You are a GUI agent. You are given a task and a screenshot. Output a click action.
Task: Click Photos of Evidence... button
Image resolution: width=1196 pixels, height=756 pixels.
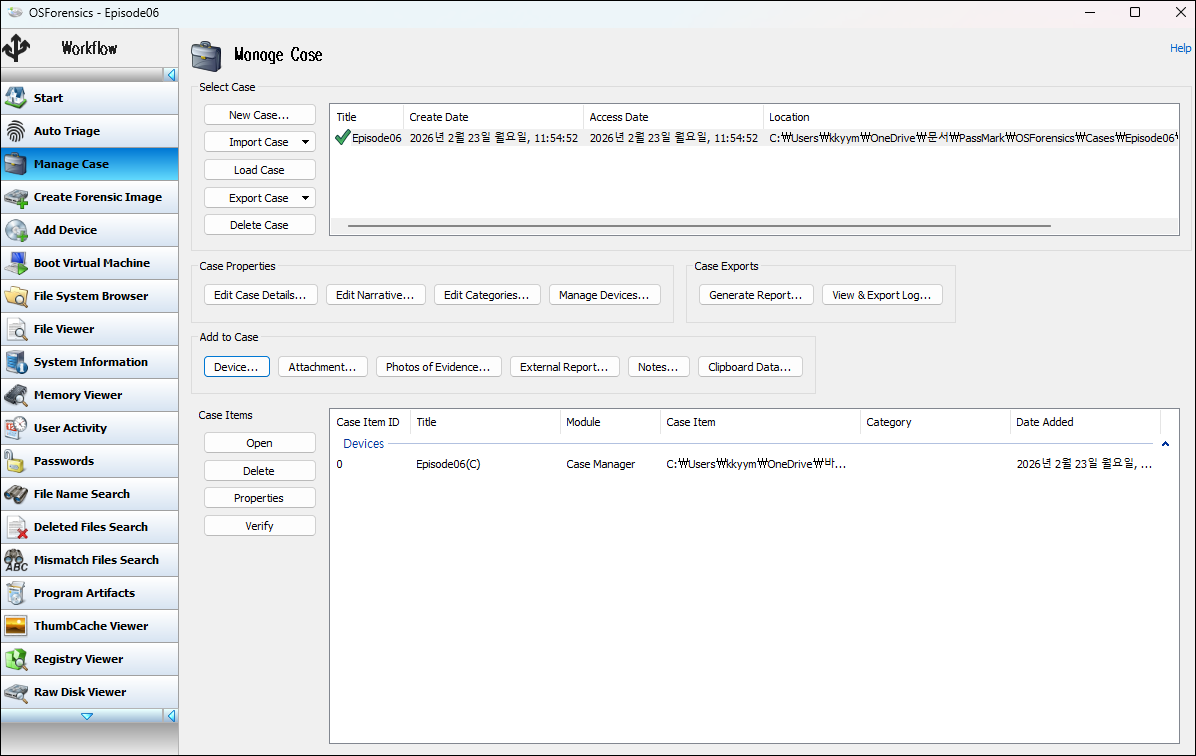439,367
